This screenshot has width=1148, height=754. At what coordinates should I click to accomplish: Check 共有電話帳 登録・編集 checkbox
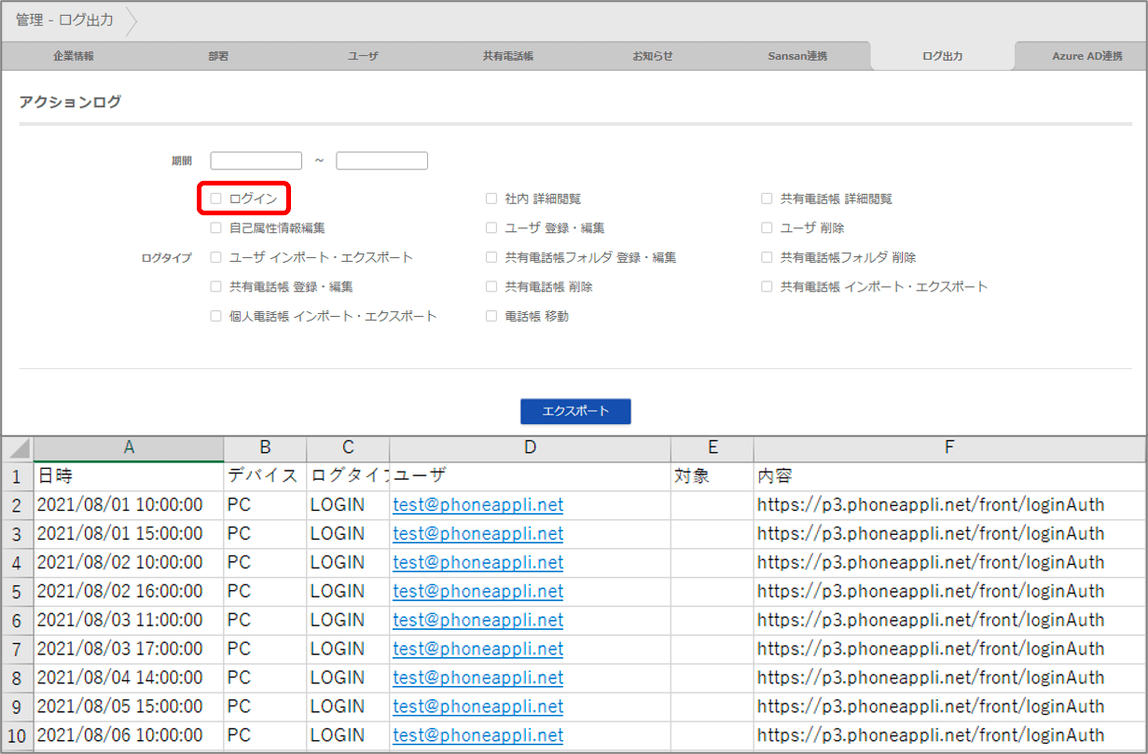click(215, 286)
